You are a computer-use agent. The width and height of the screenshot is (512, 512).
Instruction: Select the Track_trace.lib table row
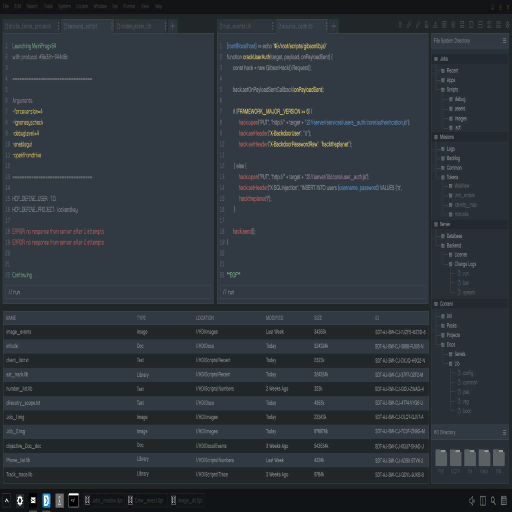pyautogui.click(x=216, y=474)
